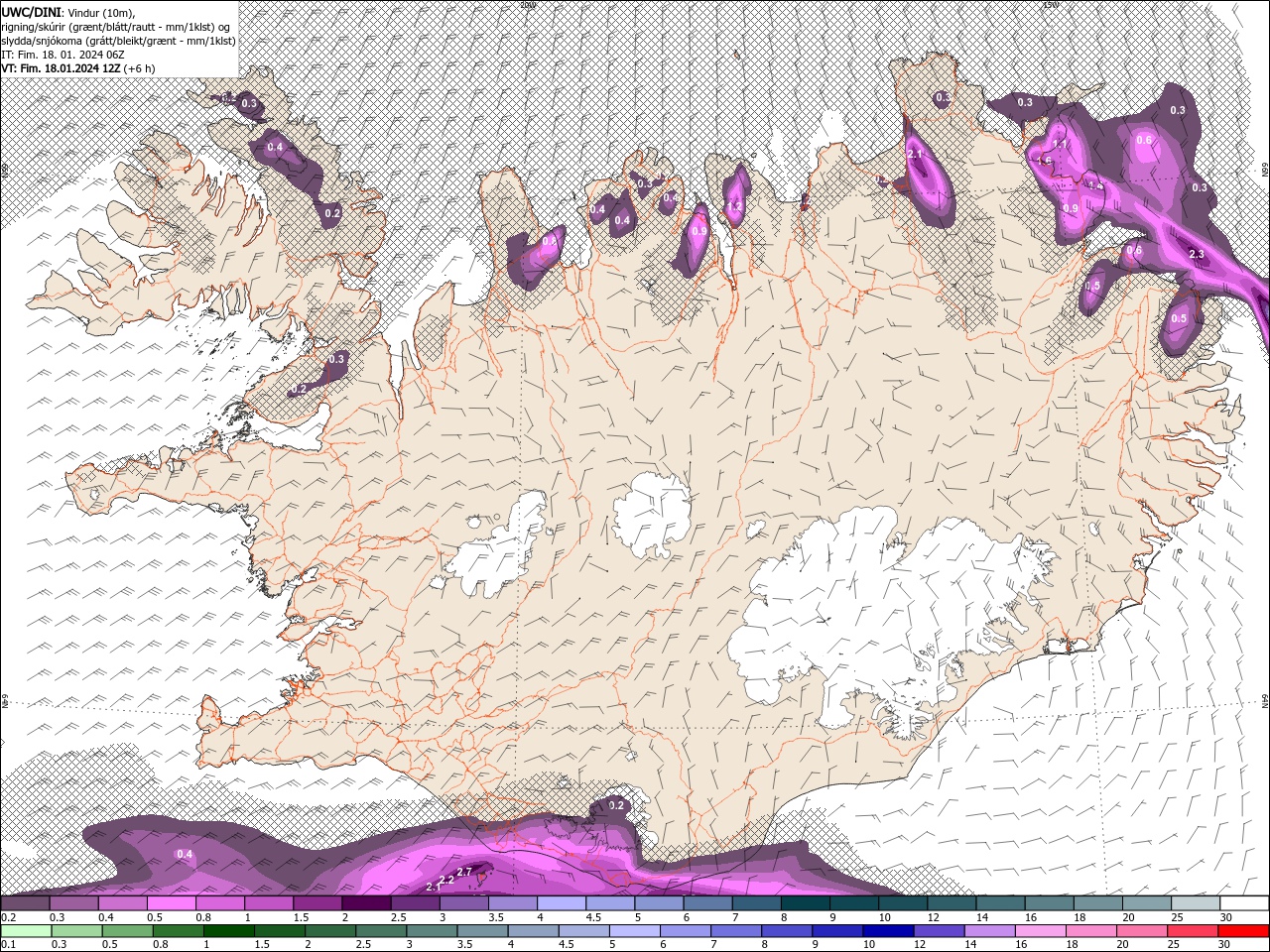Click the bright pink swatch after 0.5 in upper scale
Image resolution: width=1270 pixels, height=952 pixels.
tap(171, 903)
